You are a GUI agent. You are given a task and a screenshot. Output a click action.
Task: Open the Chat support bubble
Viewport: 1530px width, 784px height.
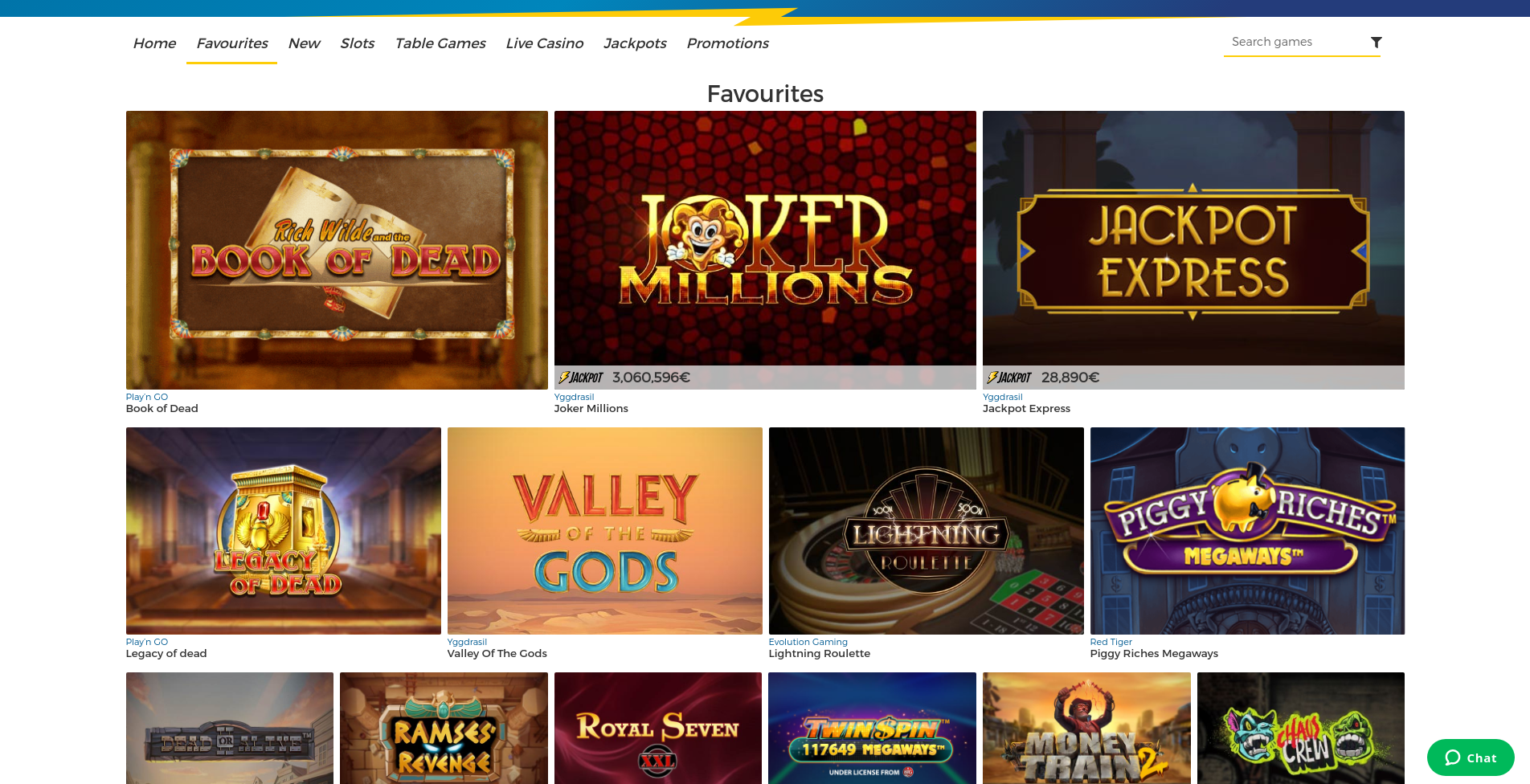point(1471,757)
